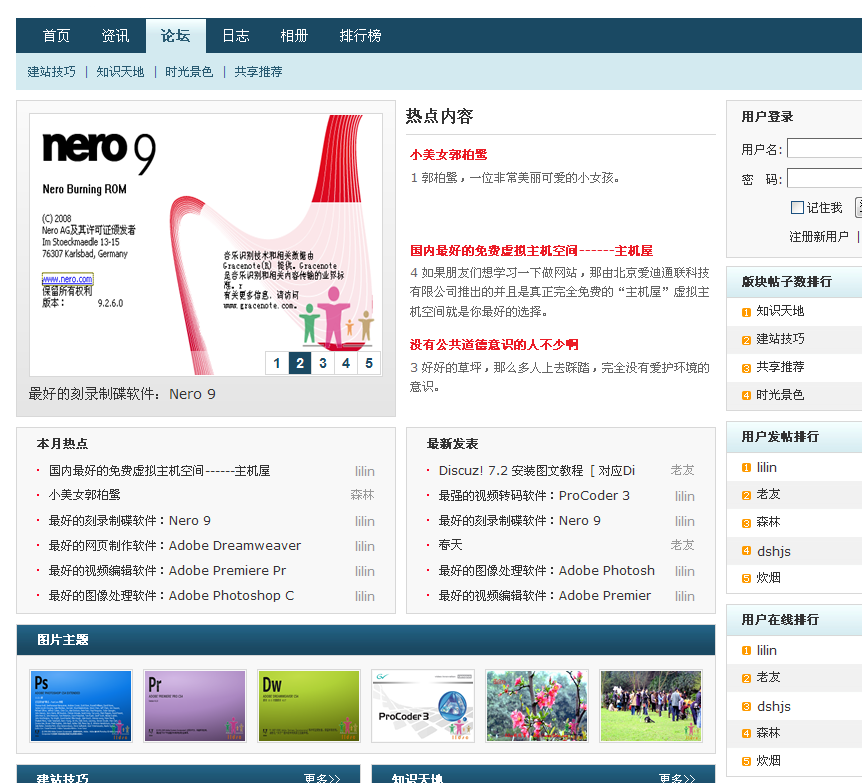This screenshot has width=862, height=783.
Task: Jump to slideshow page 4
Action: coord(346,363)
